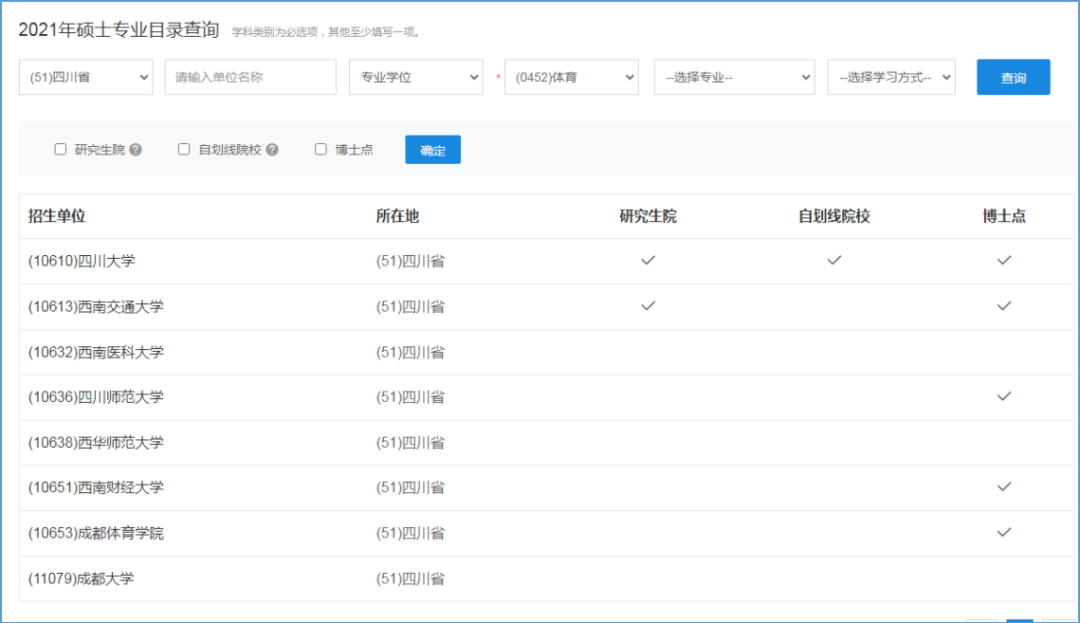Click the 招生单位 column header
This screenshot has height=623, width=1080.
point(56,216)
